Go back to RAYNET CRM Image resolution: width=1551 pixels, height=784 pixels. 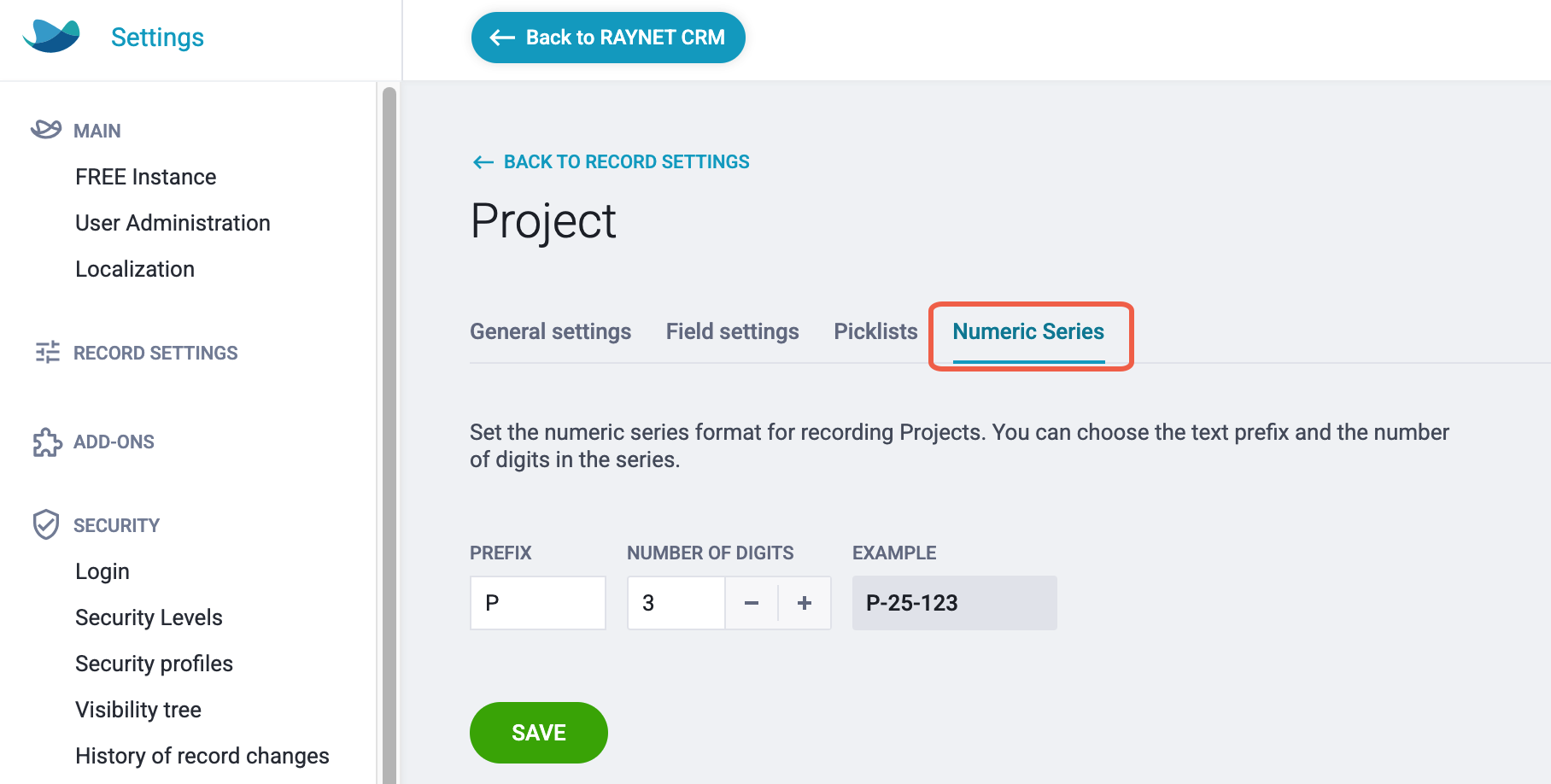coord(608,38)
